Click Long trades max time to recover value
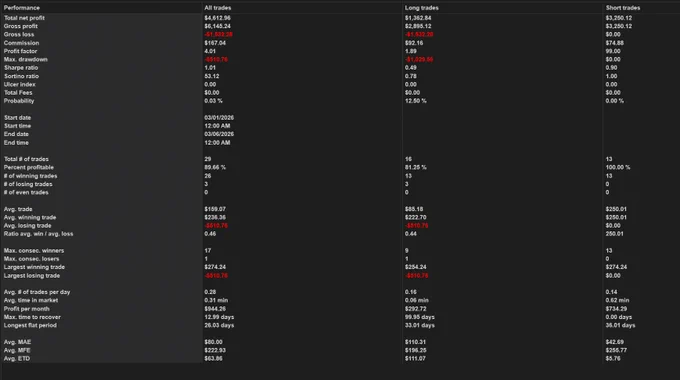The image size is (680, 380). pos(420,317)
